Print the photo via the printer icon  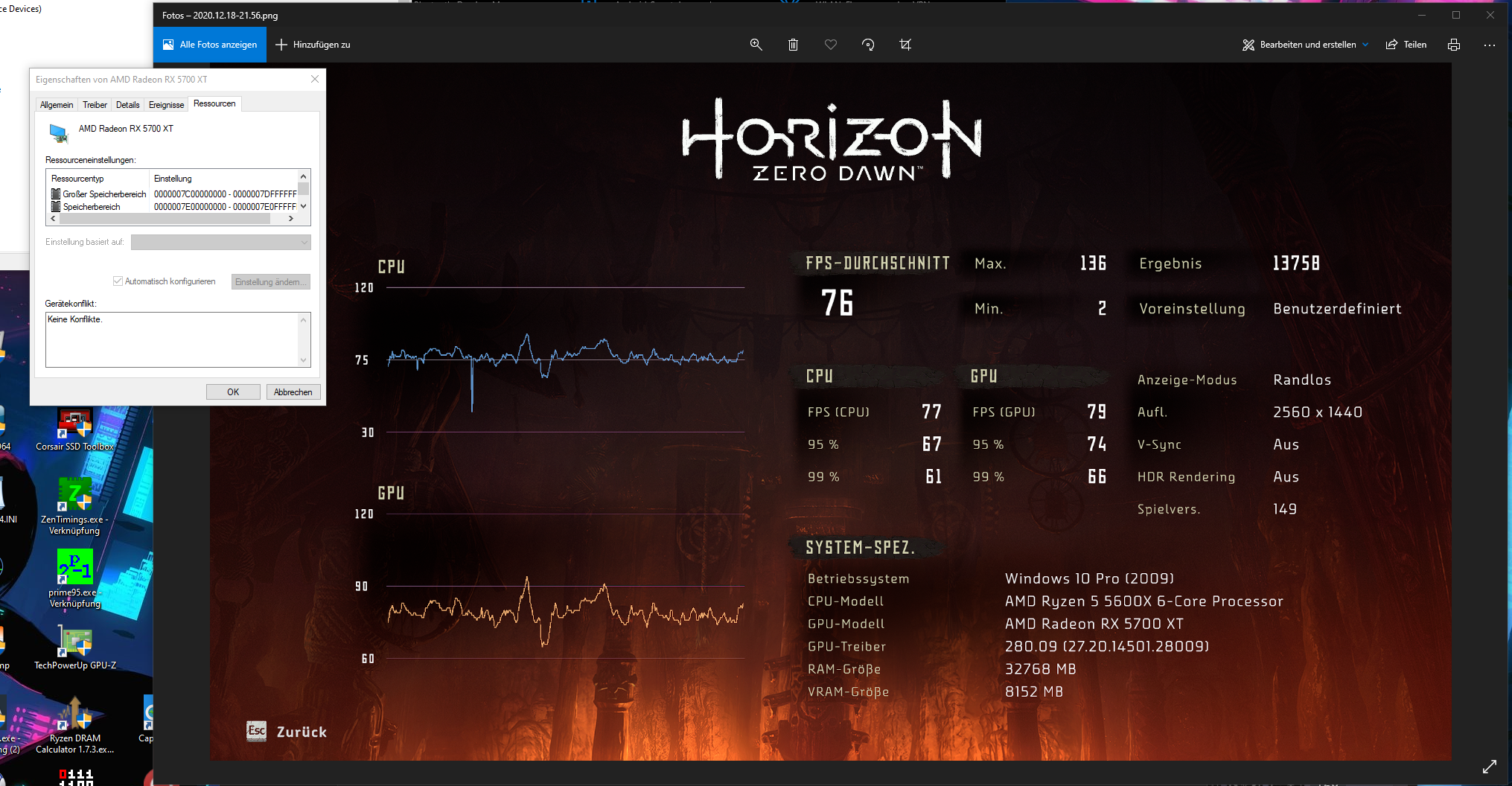coord(1454,45)
